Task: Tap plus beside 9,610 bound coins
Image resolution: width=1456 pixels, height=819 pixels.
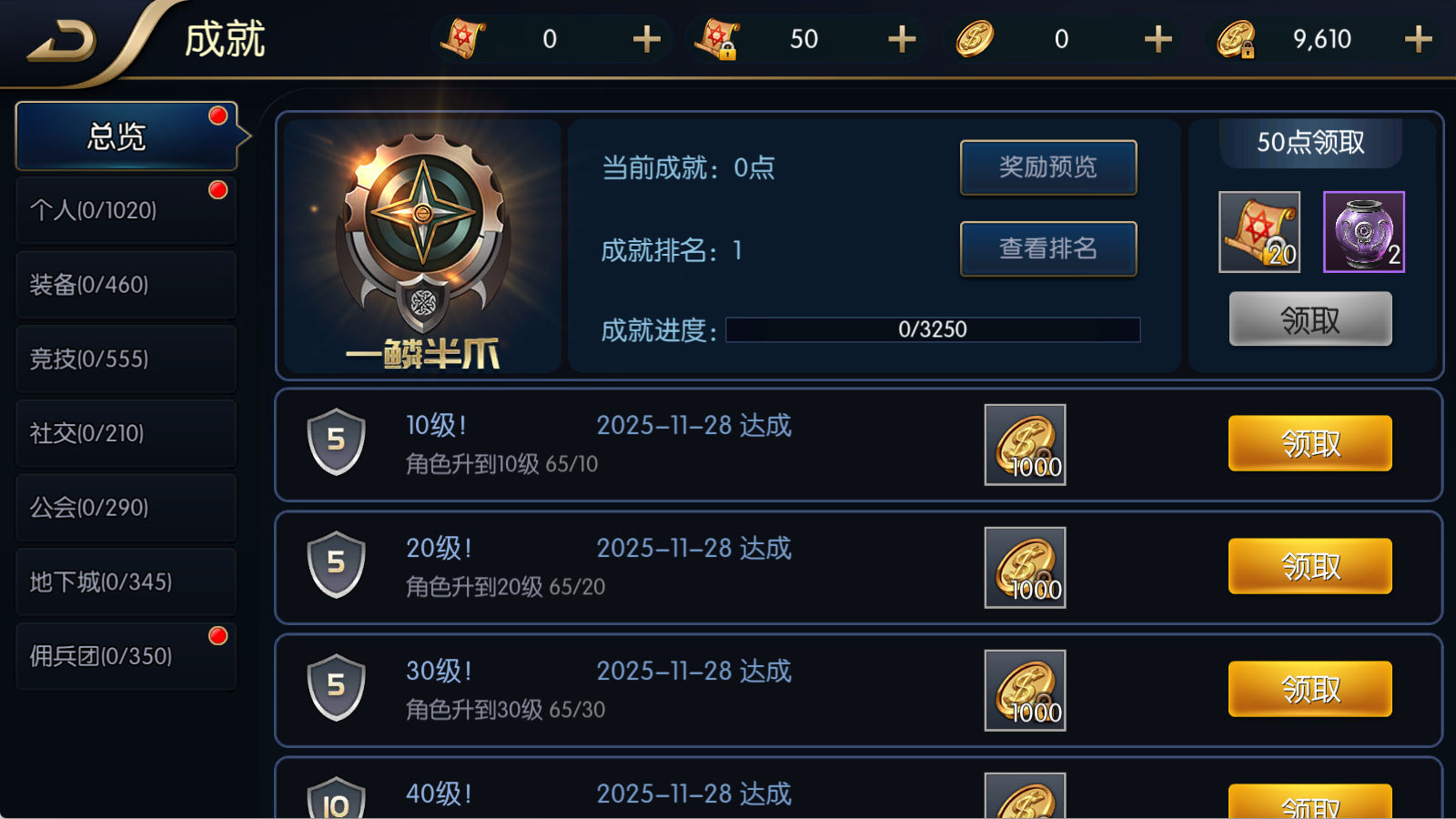Action: point(1418,39)
